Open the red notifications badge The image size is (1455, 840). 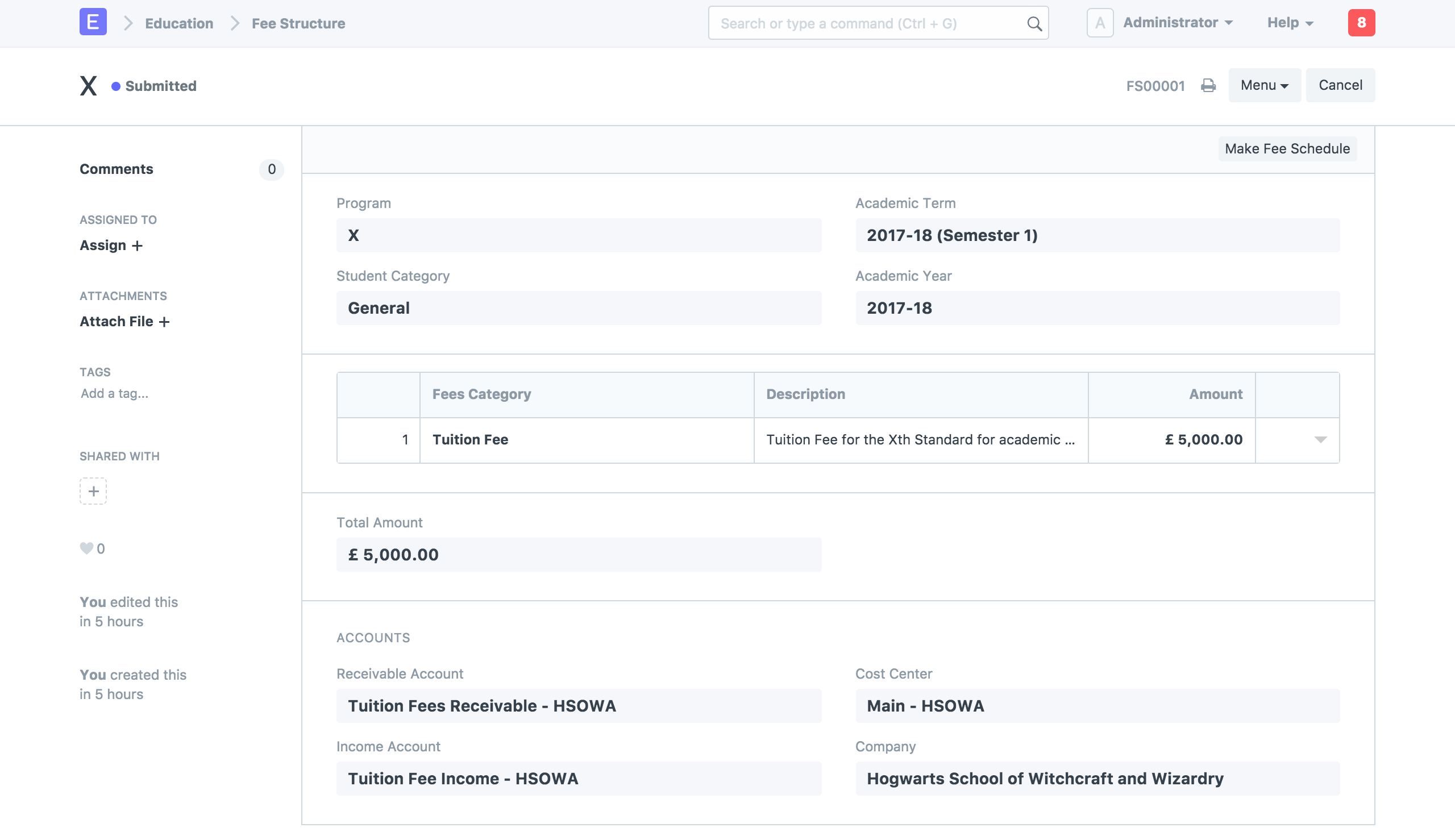[1361, 23]
